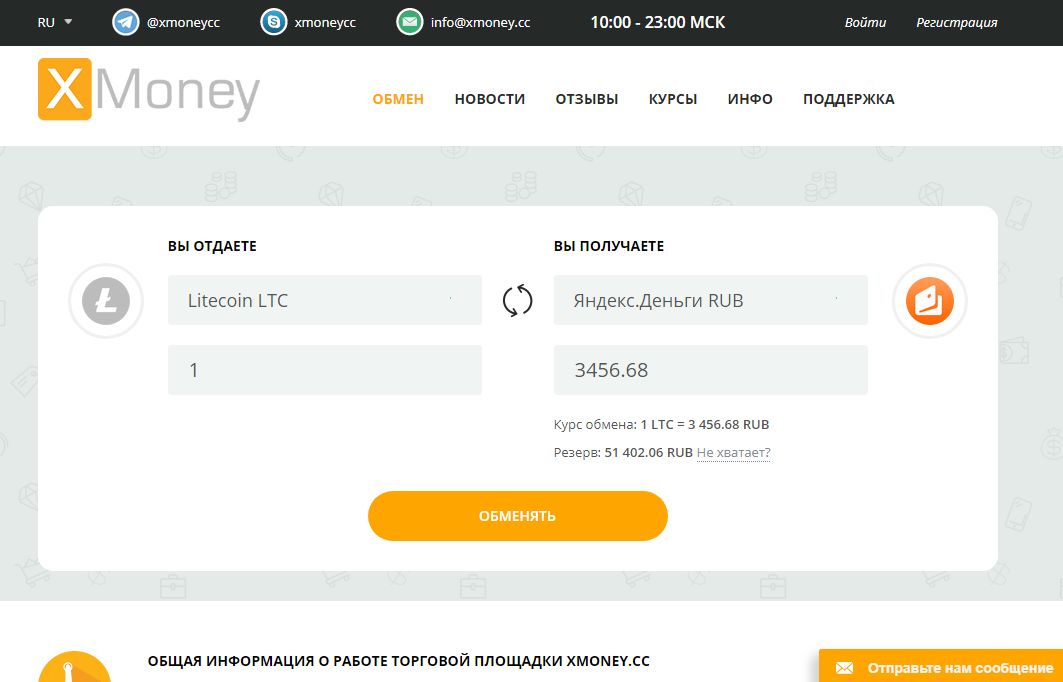Open the ОТЗЫВЫ menu item
Image resolution: width=1063 pixels, height=682 pixels.
[586, 99]
